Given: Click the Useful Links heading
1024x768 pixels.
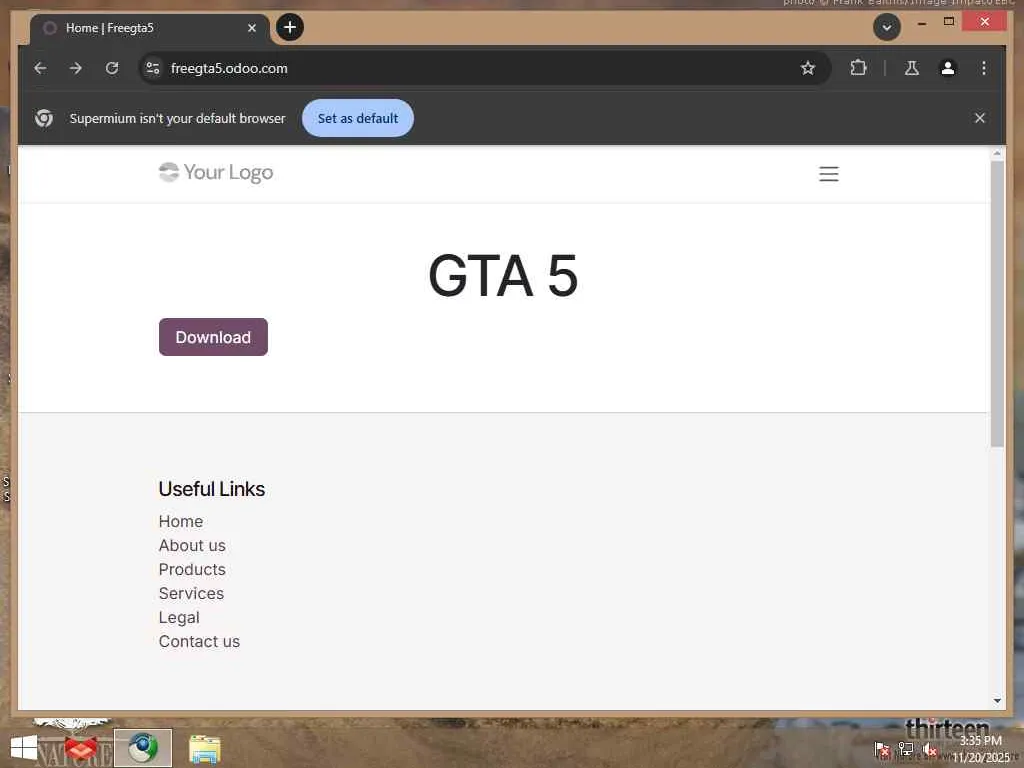Looking at the screenshot, I should coord(212,489).
